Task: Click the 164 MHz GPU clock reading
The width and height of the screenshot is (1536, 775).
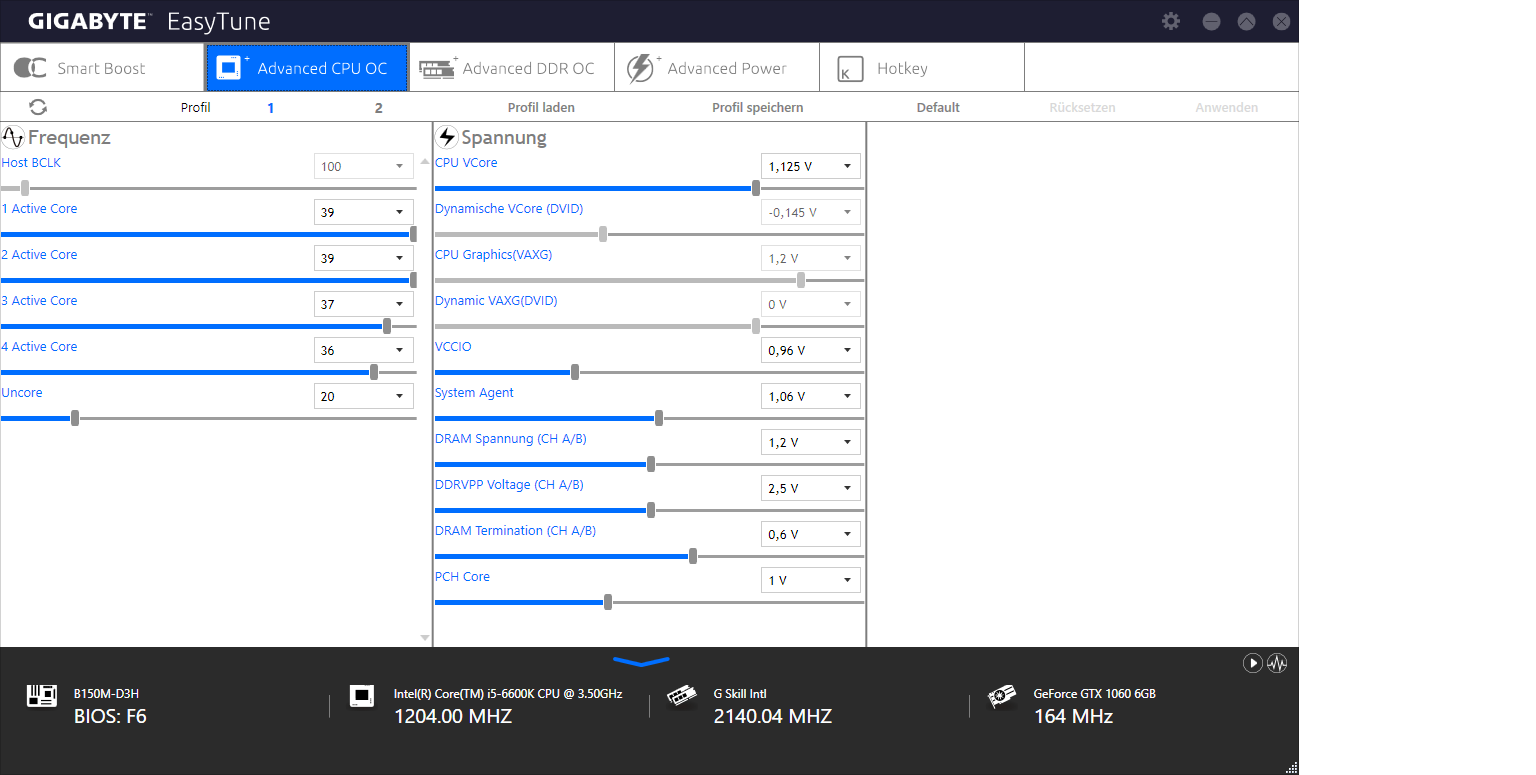Action: point(1073,716)
